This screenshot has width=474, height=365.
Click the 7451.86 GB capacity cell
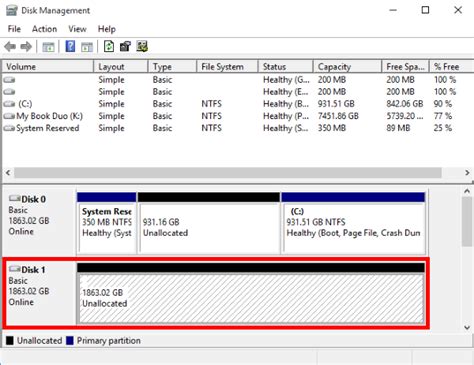(338, 116)
